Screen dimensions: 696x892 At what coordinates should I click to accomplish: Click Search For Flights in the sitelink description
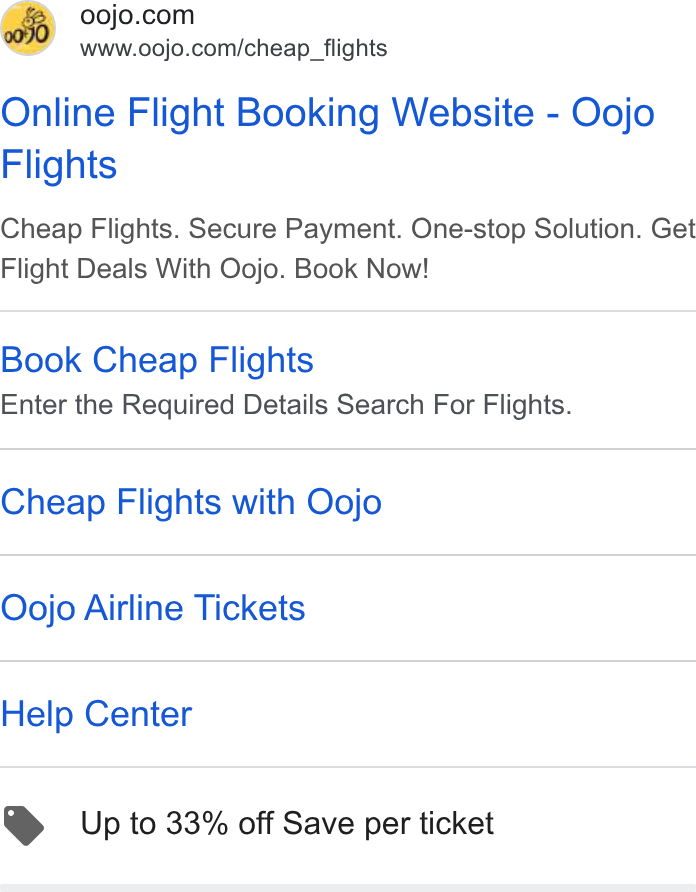pos(454,405)
